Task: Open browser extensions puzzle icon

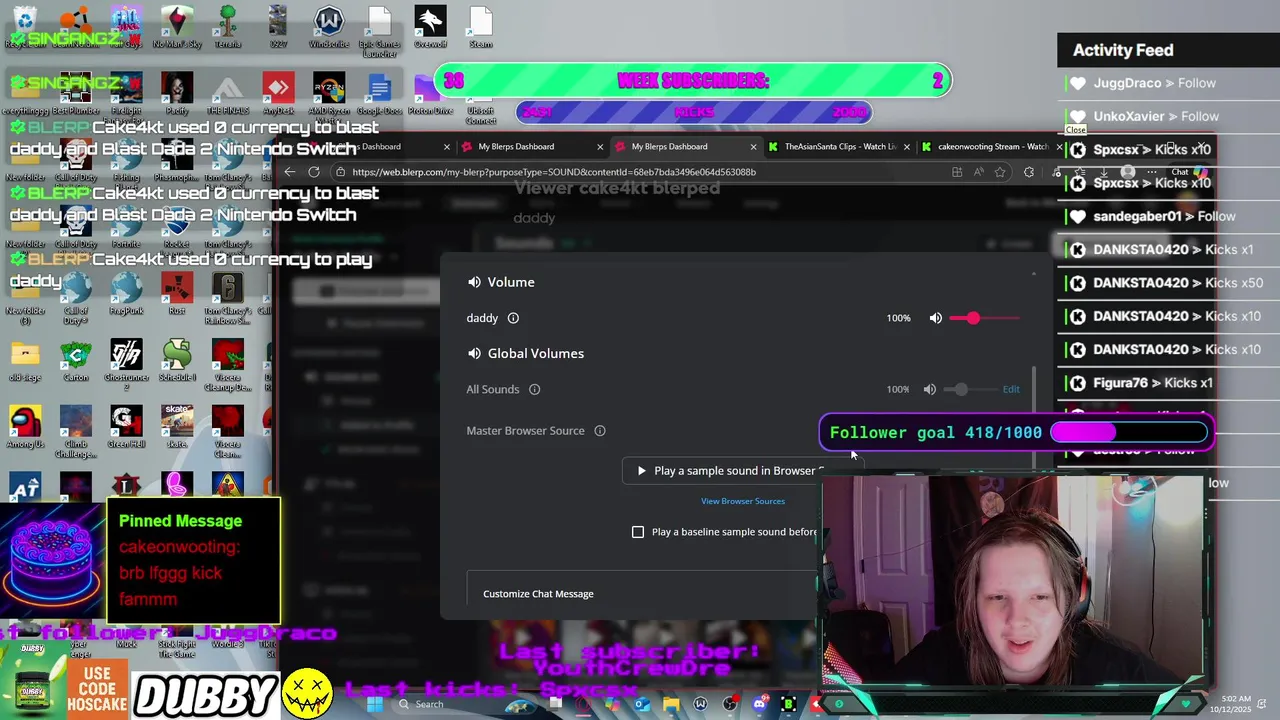Action: (1028, 172)
